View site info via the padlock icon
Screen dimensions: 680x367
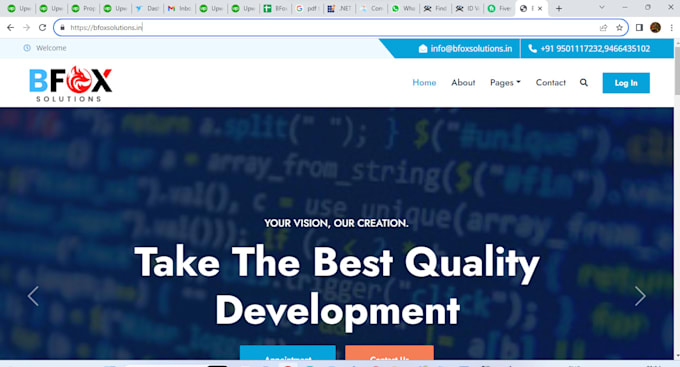click(x=62, y=27)
